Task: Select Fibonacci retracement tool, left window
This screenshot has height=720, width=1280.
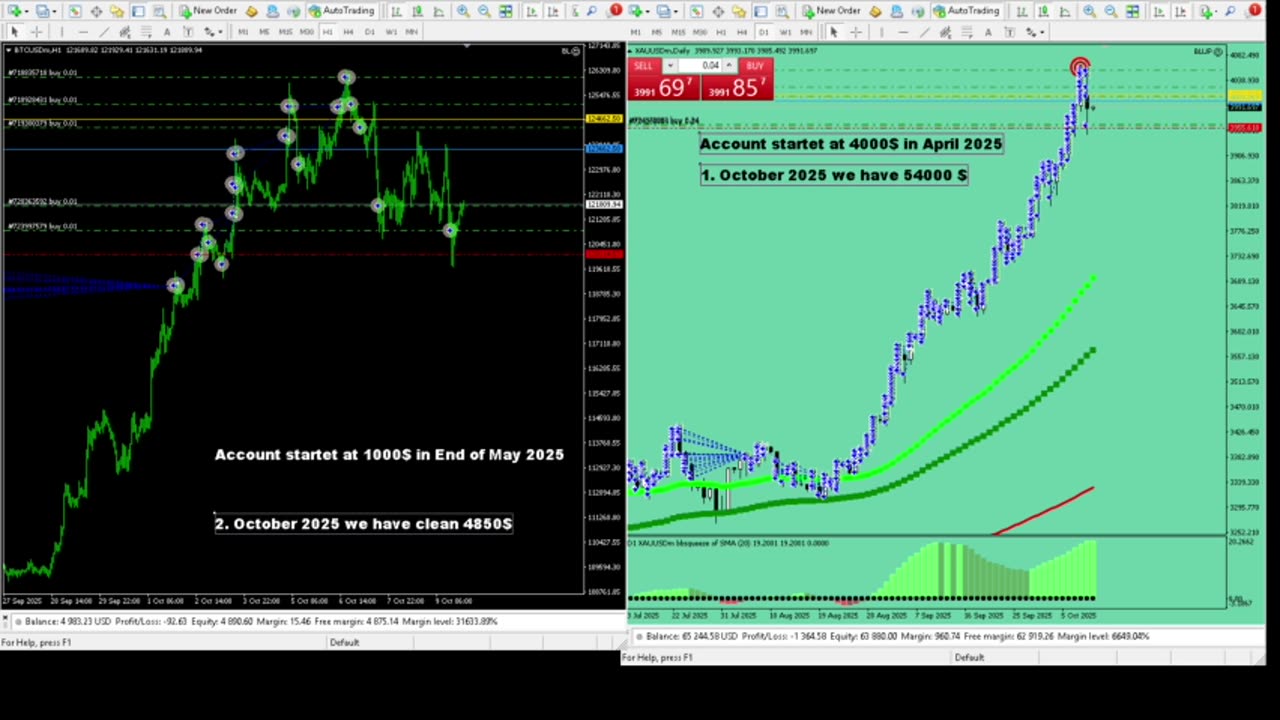Action: [146, 32]
